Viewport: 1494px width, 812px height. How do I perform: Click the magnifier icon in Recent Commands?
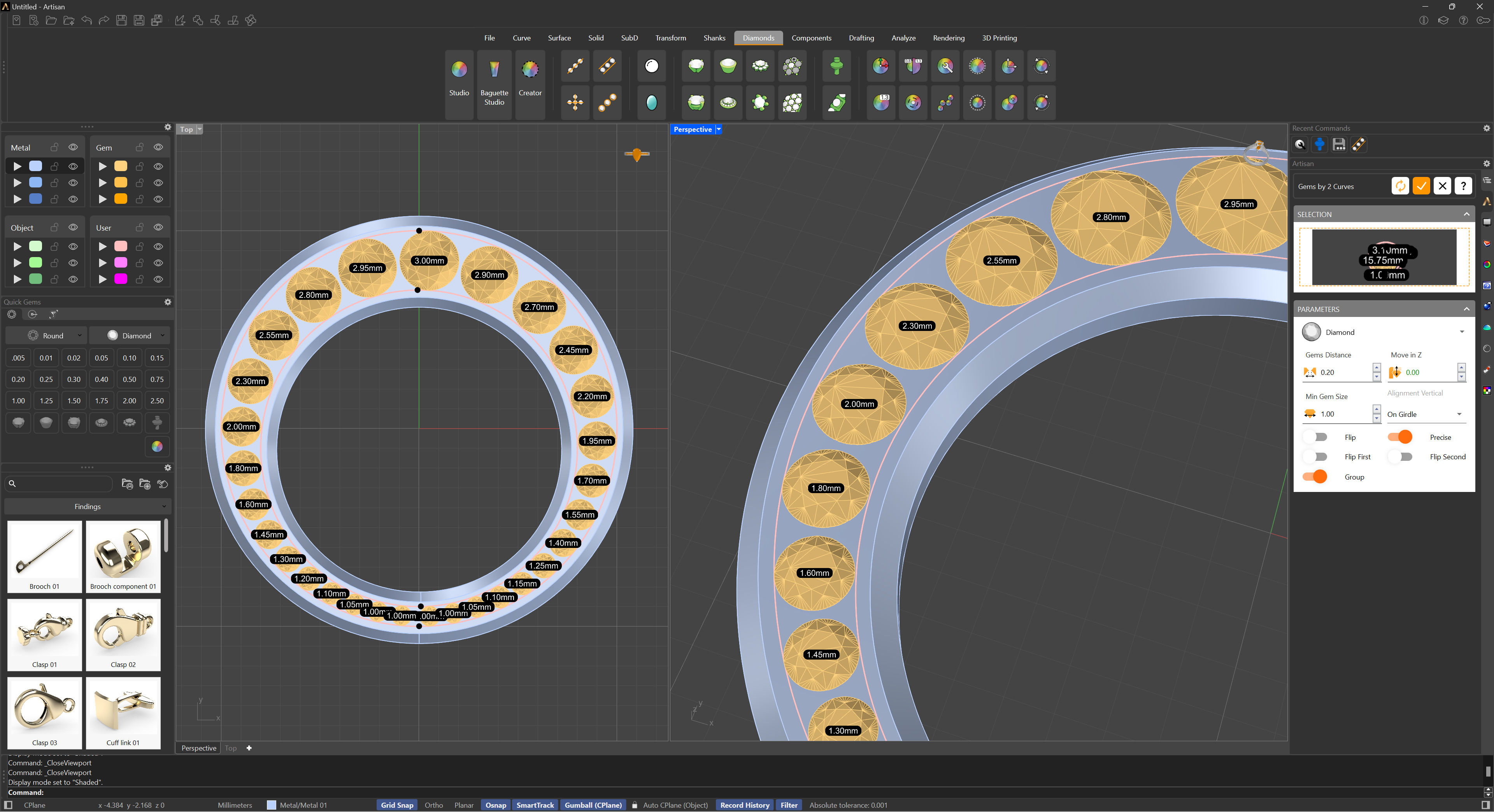point(1300,144)
